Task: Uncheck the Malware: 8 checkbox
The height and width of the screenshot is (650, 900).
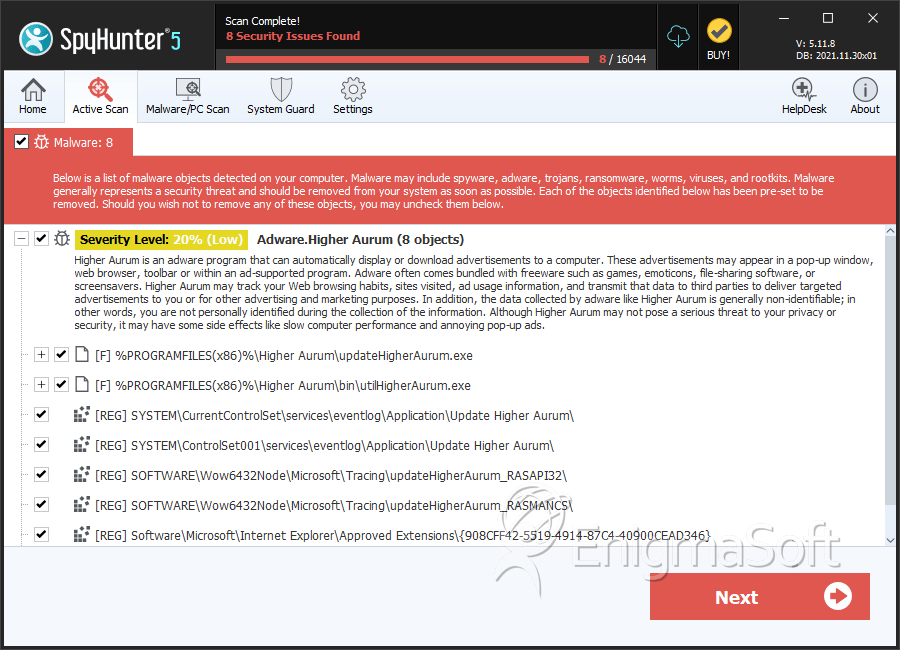Action: (x=21, y=141)
